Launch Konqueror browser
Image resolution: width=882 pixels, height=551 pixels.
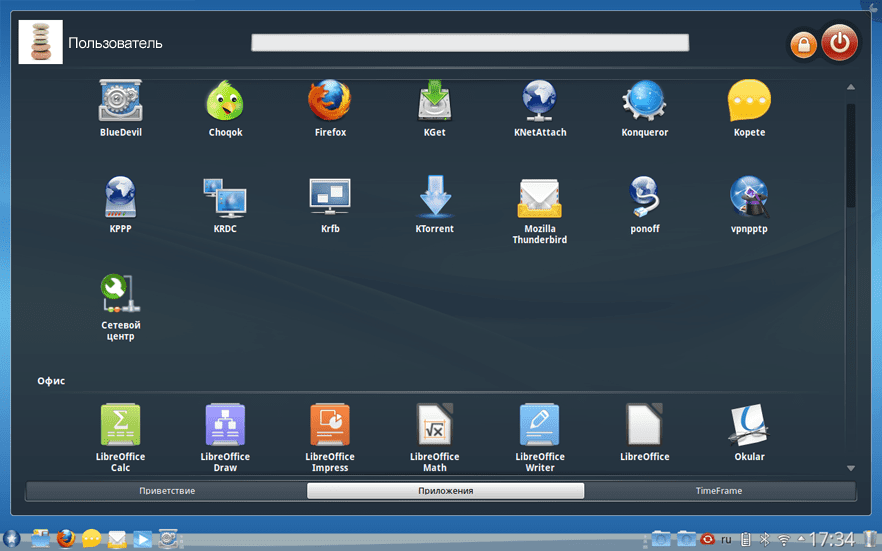(x=644, y=108)
